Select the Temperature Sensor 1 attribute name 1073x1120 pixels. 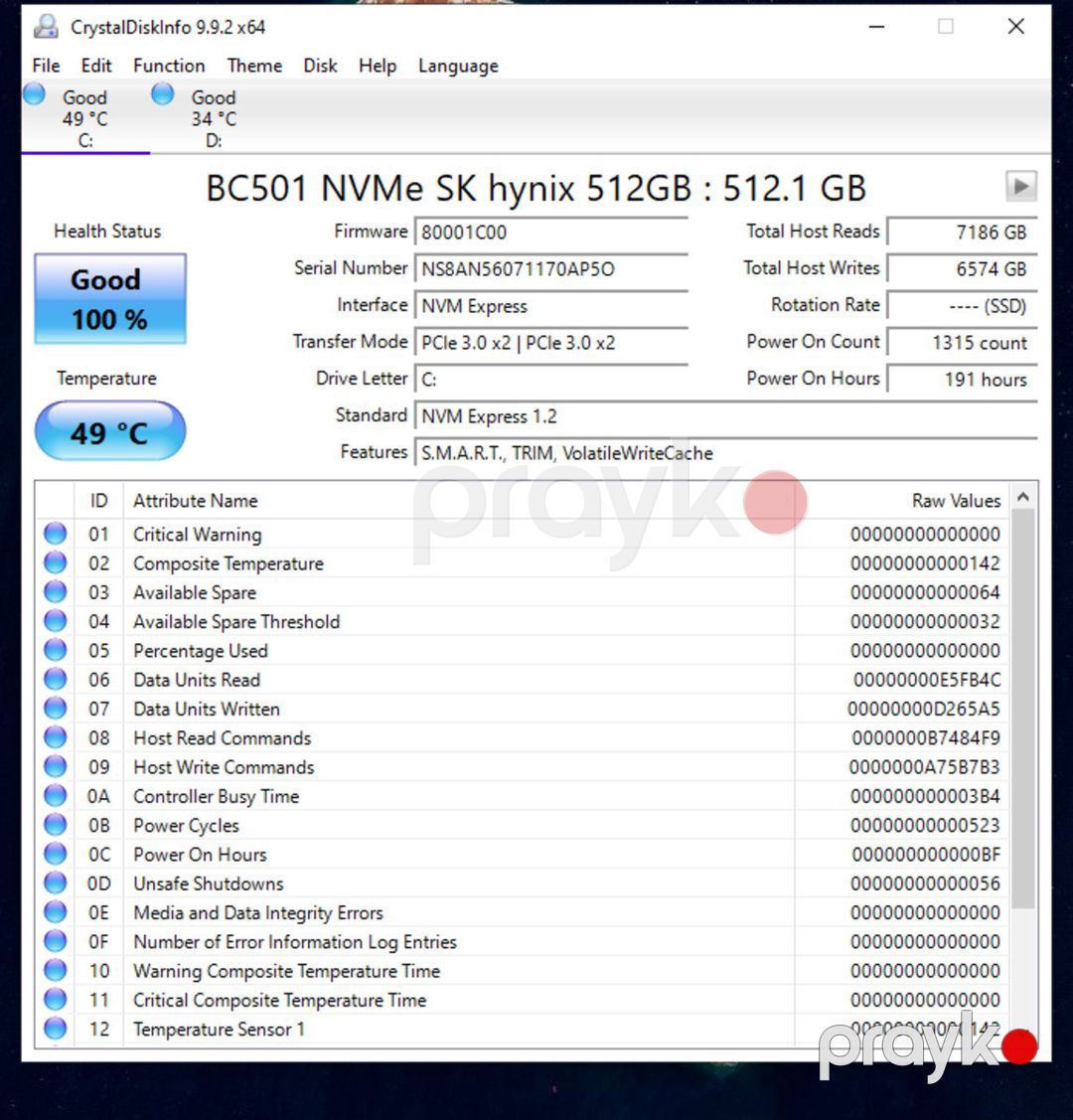[x=220, y=1030]
